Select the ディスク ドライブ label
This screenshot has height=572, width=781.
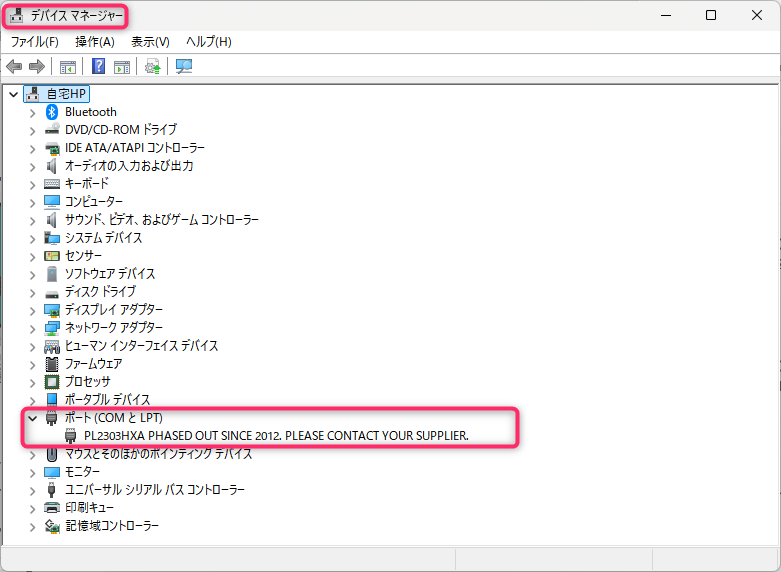100,291
